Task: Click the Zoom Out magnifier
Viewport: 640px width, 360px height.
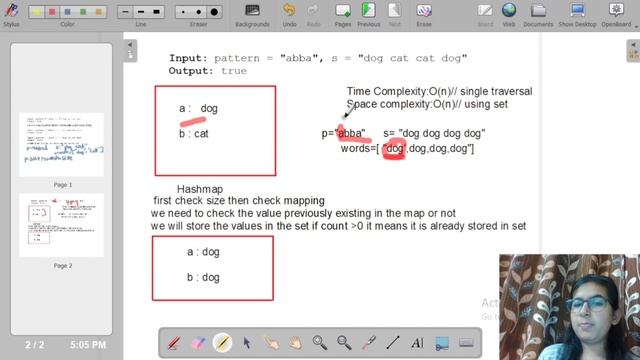Action: [x=344, y=343]
